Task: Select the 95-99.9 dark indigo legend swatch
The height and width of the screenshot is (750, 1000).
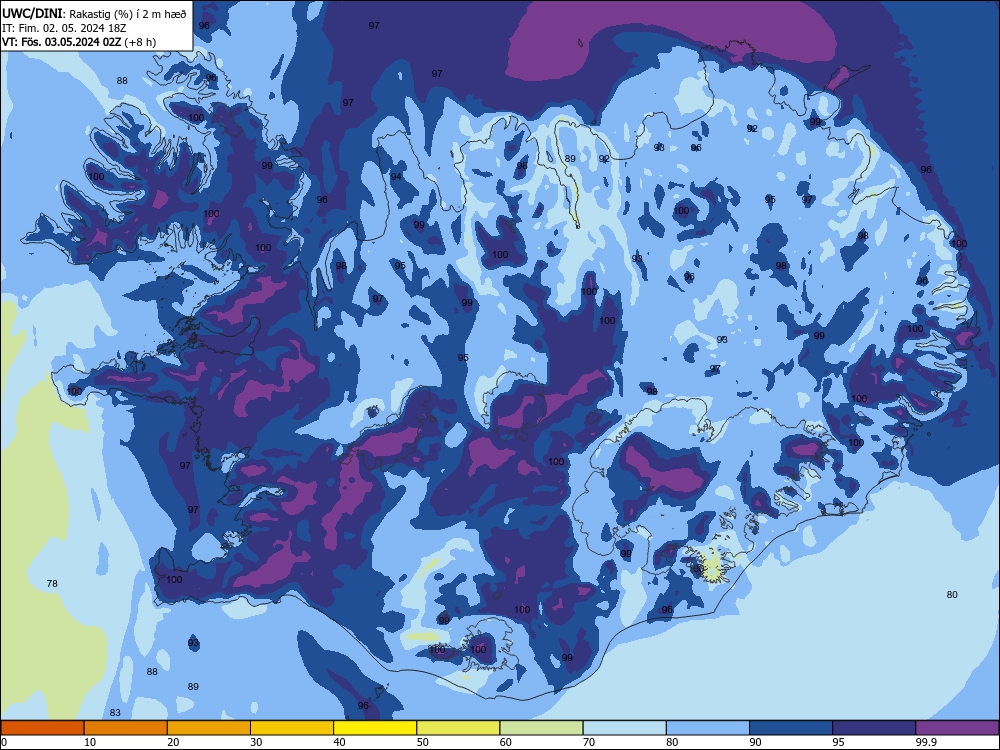Action: coord(874,728)
